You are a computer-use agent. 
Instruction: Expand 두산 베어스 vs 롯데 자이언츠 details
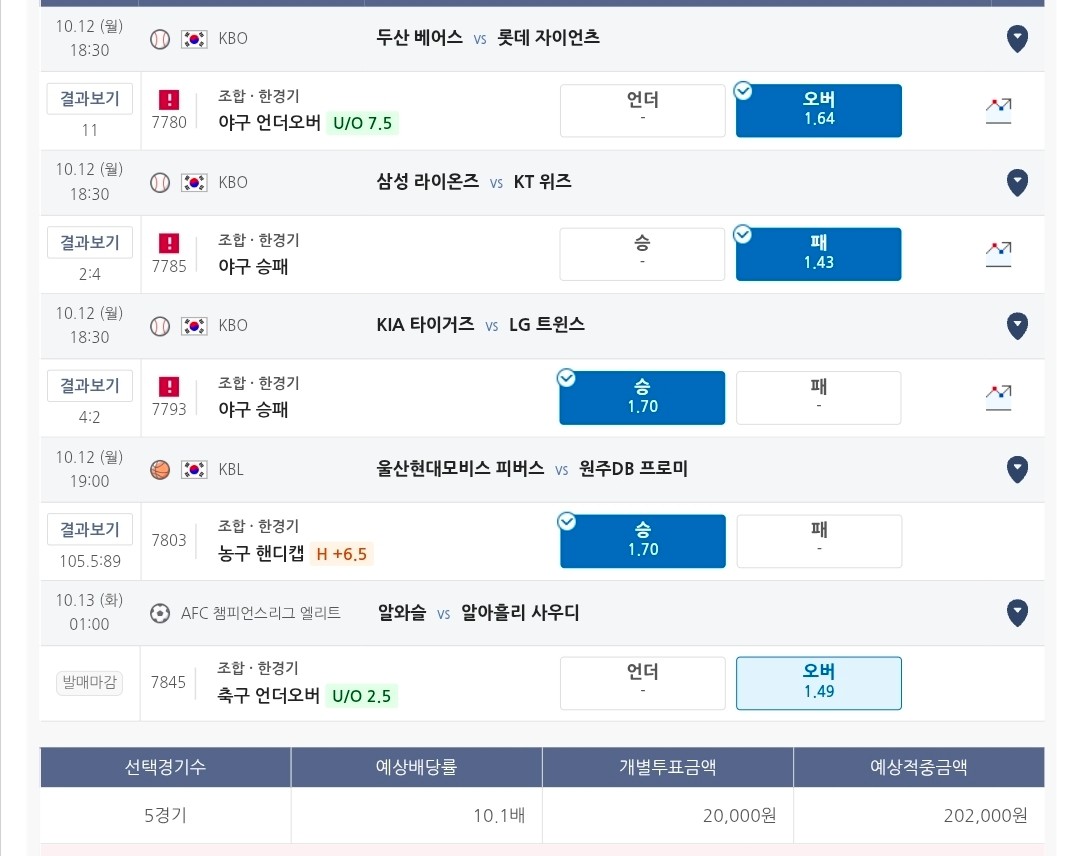click(1017, 39)
